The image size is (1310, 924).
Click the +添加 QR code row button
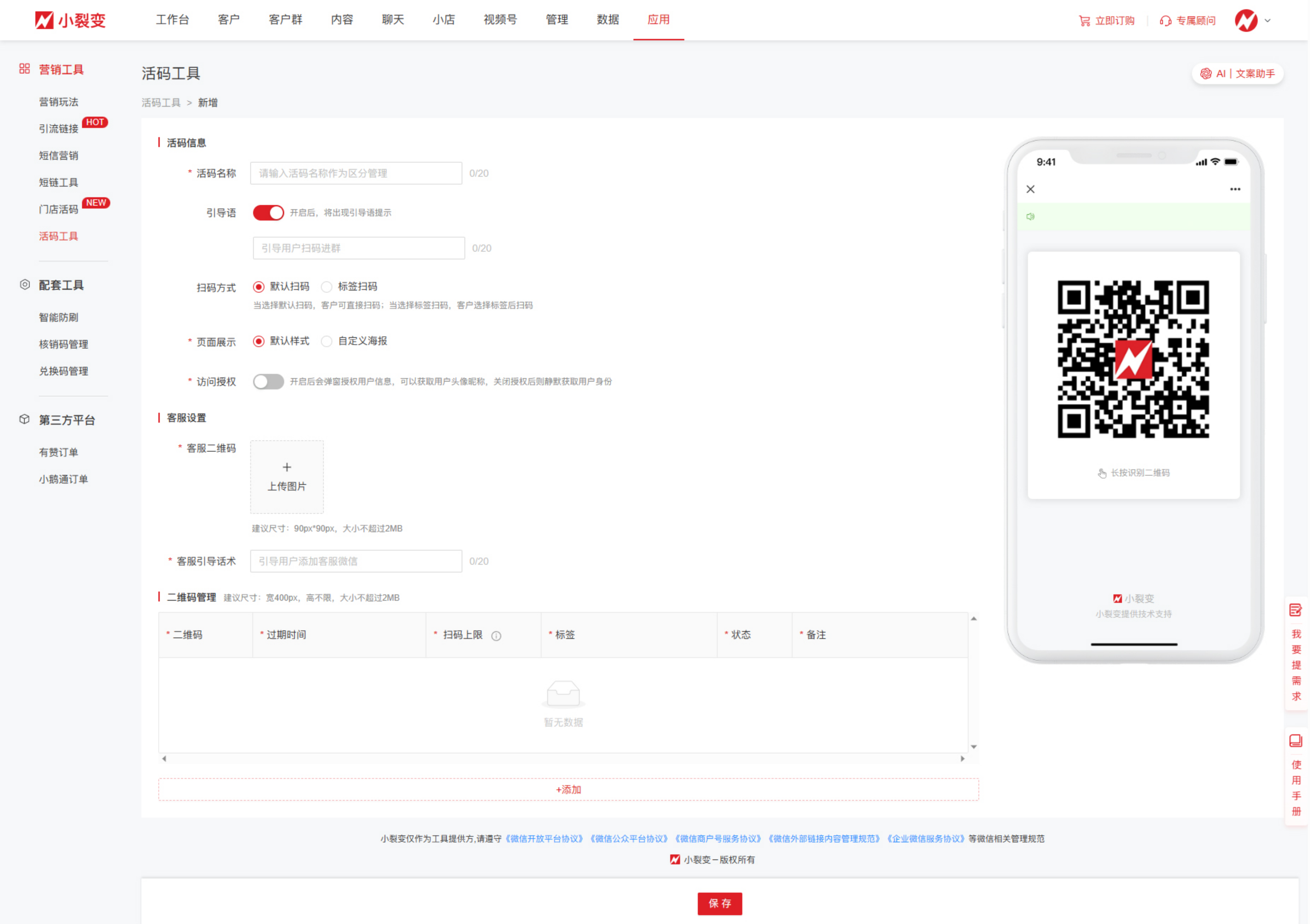click(x=568, y=789)
